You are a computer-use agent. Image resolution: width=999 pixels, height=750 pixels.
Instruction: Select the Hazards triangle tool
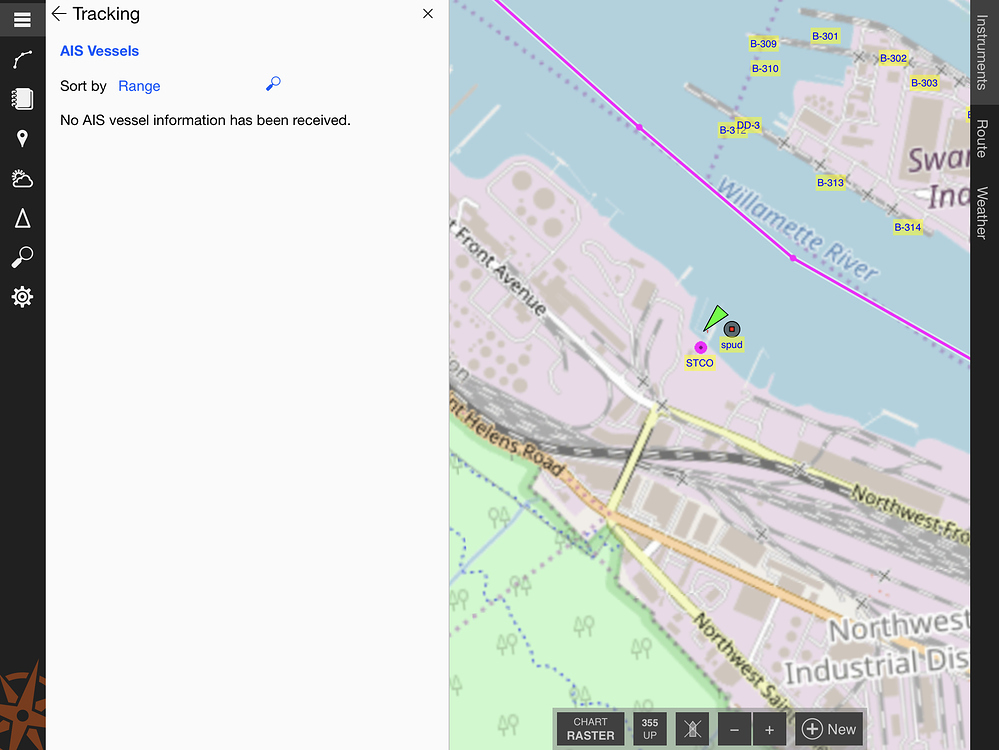point(22,218)
